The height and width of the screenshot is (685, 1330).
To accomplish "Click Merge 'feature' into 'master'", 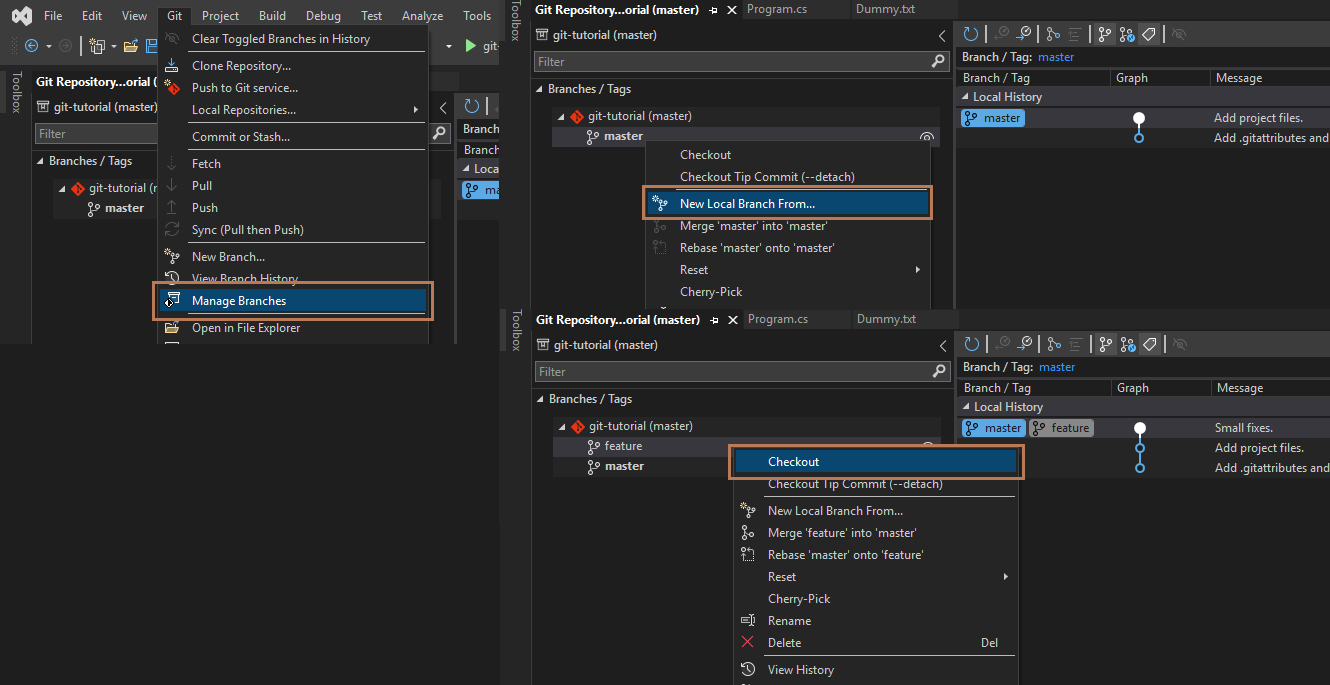I will (x=841, y=533).
